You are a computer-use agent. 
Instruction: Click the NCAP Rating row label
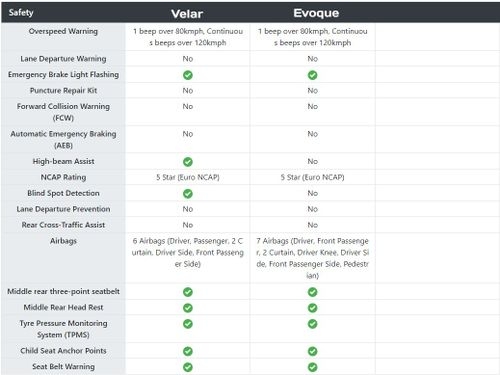click(x=63, y=177)
